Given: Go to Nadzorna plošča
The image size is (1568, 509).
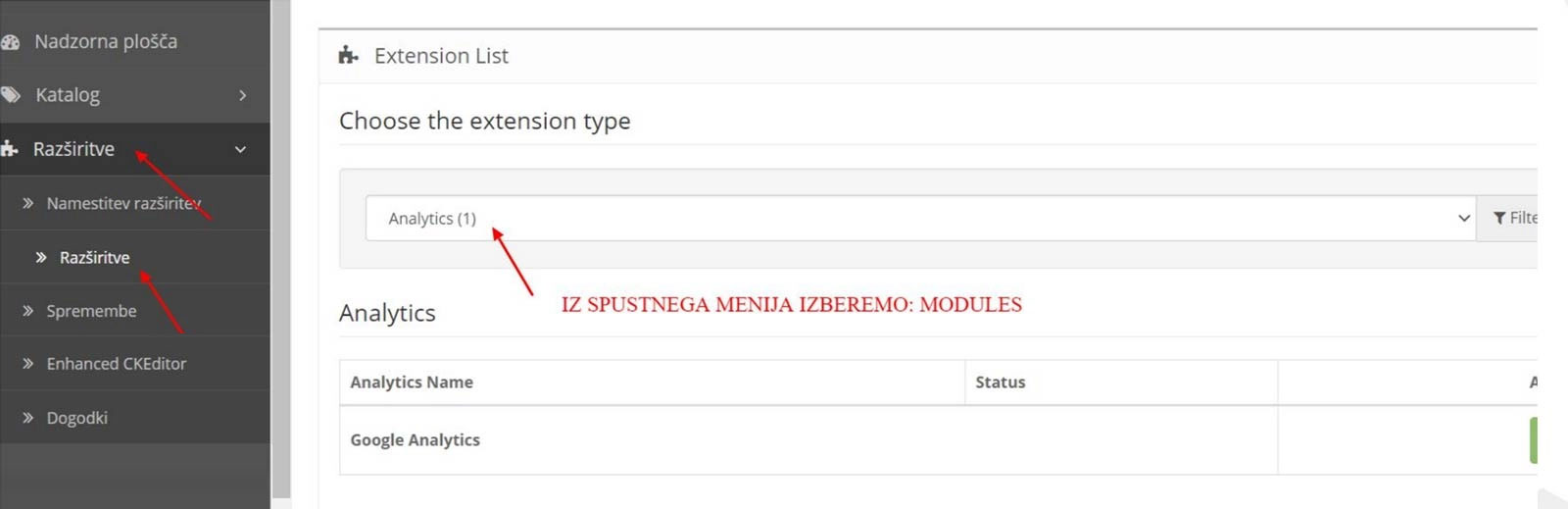Looking at the screenshot, I should click(106, 42).
